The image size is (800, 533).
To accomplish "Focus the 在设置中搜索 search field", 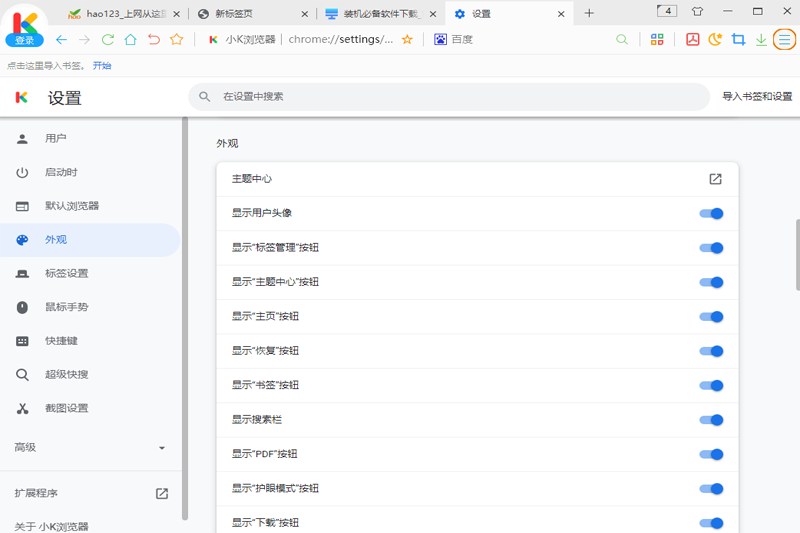I will point(449,96).
